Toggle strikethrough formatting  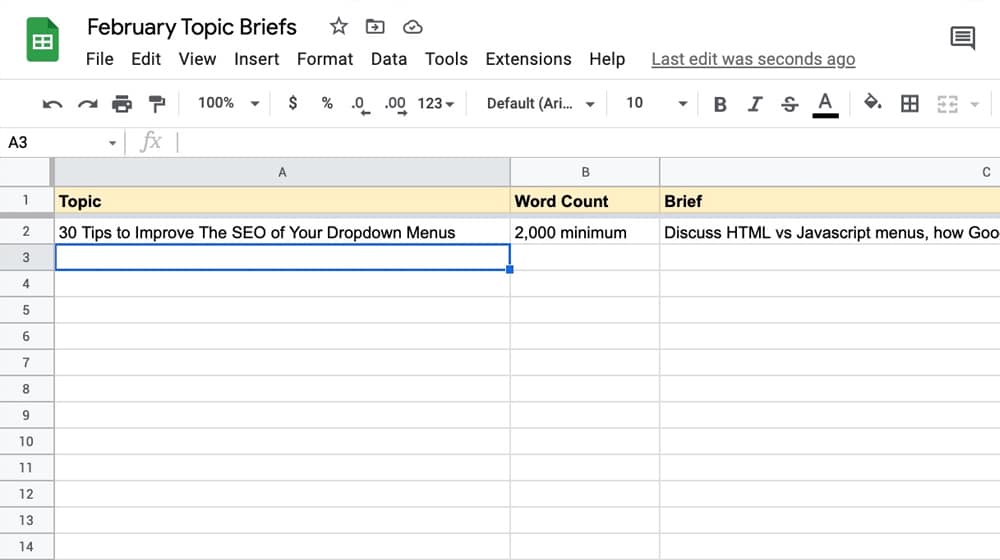point(789,103)
